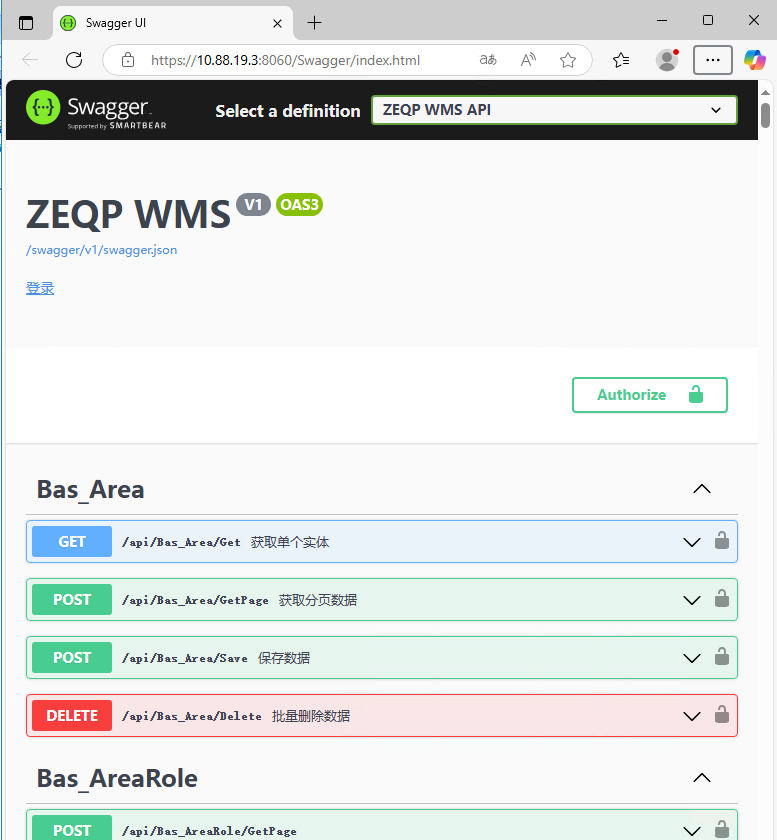Open the /swagger/v1/swagger.json link
This screenshot has height=840, width=777.
(101, 250)
